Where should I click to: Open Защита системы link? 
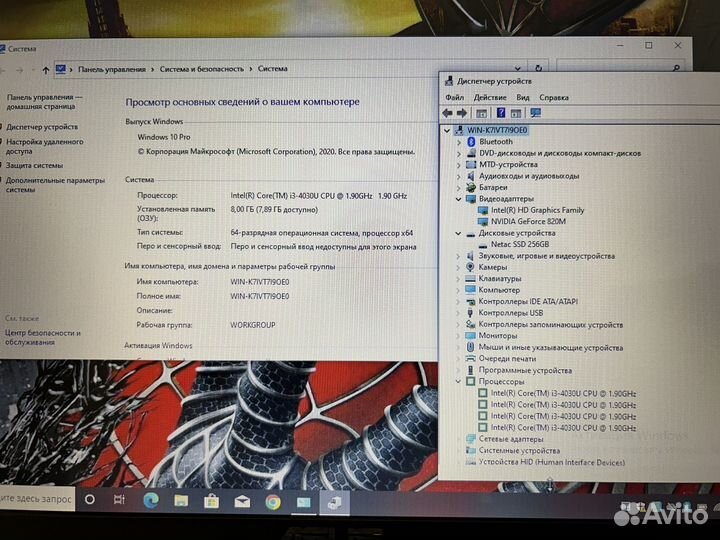pyautogui.click(x=34, y=165)
